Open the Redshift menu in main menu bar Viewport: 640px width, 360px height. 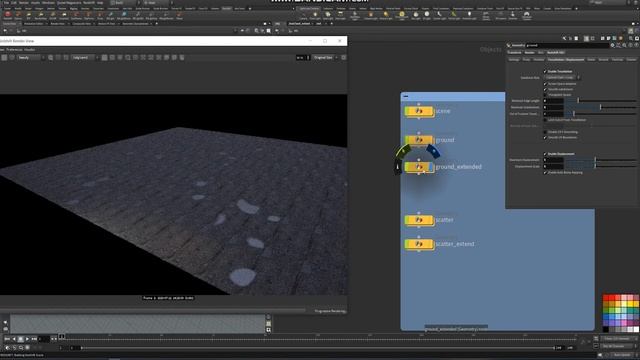click(89, 2)
